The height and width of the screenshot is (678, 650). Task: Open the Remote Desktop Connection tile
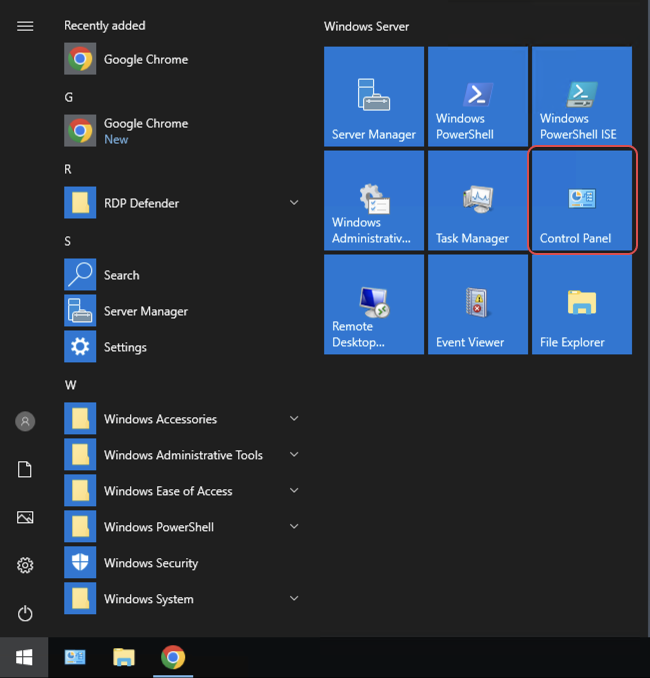coord(374,304)
